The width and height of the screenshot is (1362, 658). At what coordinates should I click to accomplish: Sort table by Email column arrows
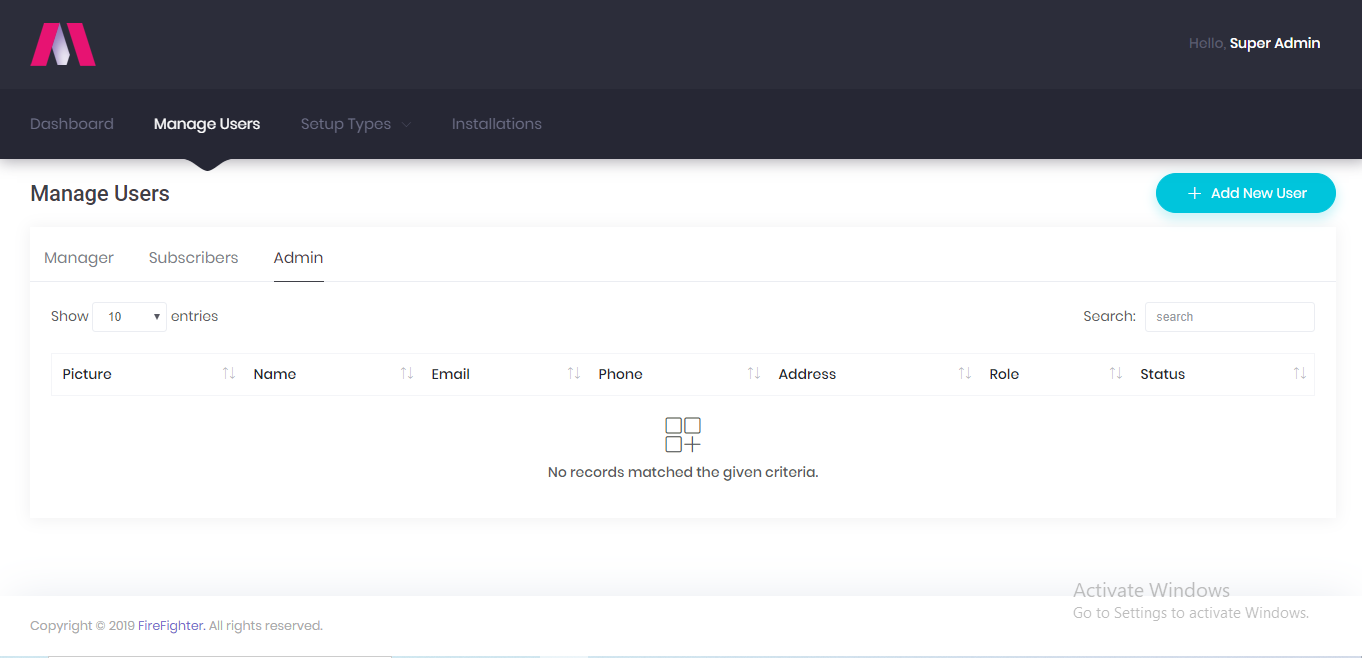coord(574,373)
